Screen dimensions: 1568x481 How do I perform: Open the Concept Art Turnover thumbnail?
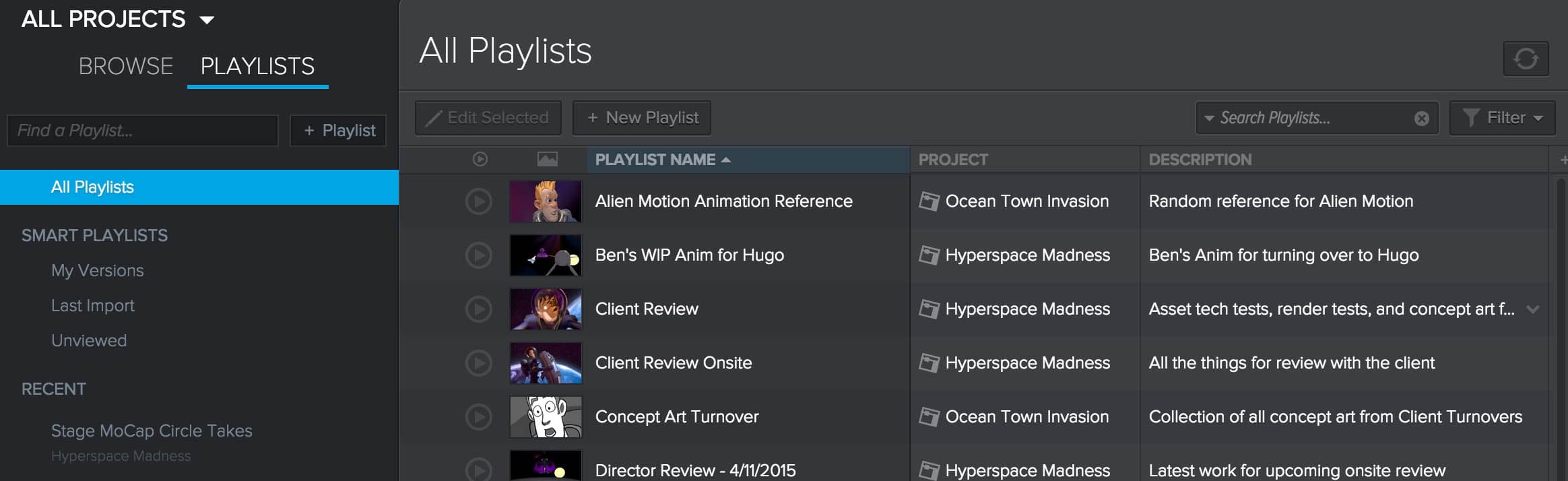click(x=546, y=417)
